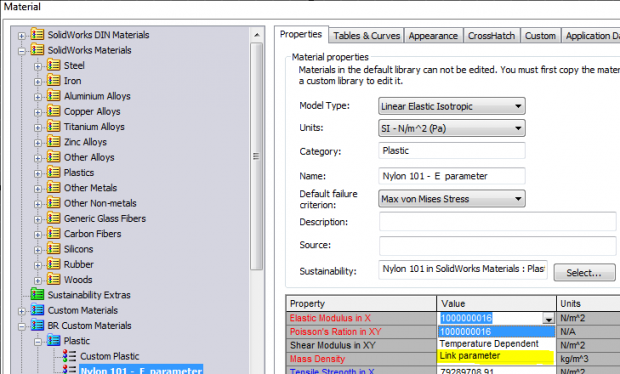
Task: Click the Carbon Fibers folder icon
Action: (x=53, y=233)
